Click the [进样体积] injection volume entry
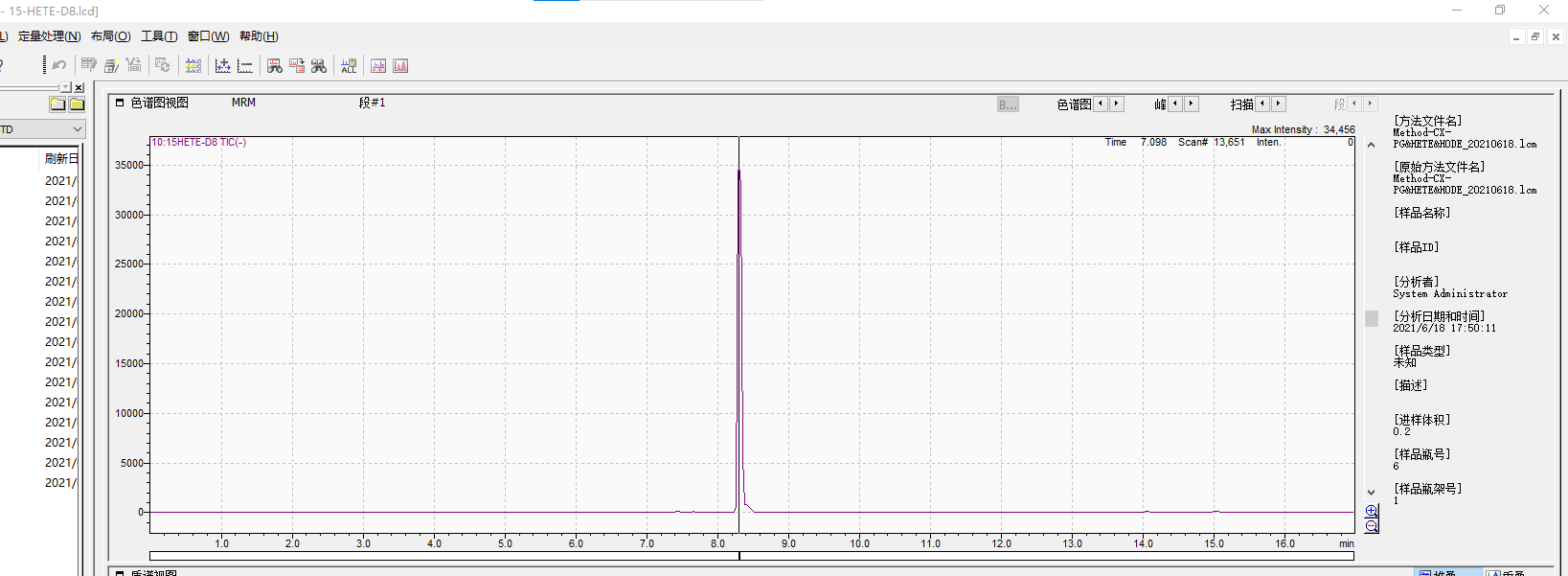 (x=1421, y=420)
